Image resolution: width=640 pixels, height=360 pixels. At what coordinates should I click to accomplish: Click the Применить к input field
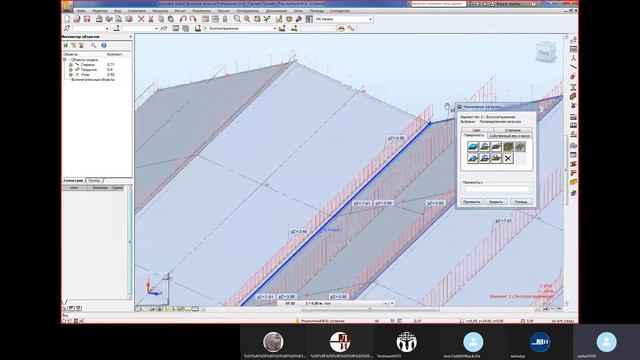[497, 189]
